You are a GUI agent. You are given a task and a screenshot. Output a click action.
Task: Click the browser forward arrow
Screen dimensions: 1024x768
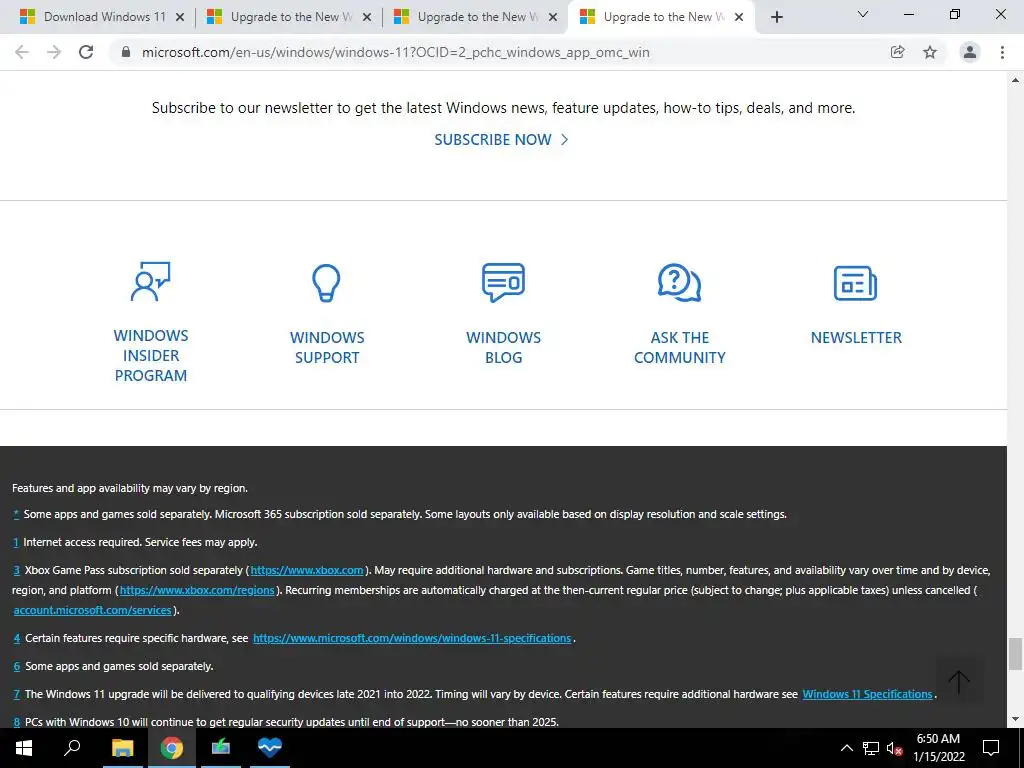54,52
